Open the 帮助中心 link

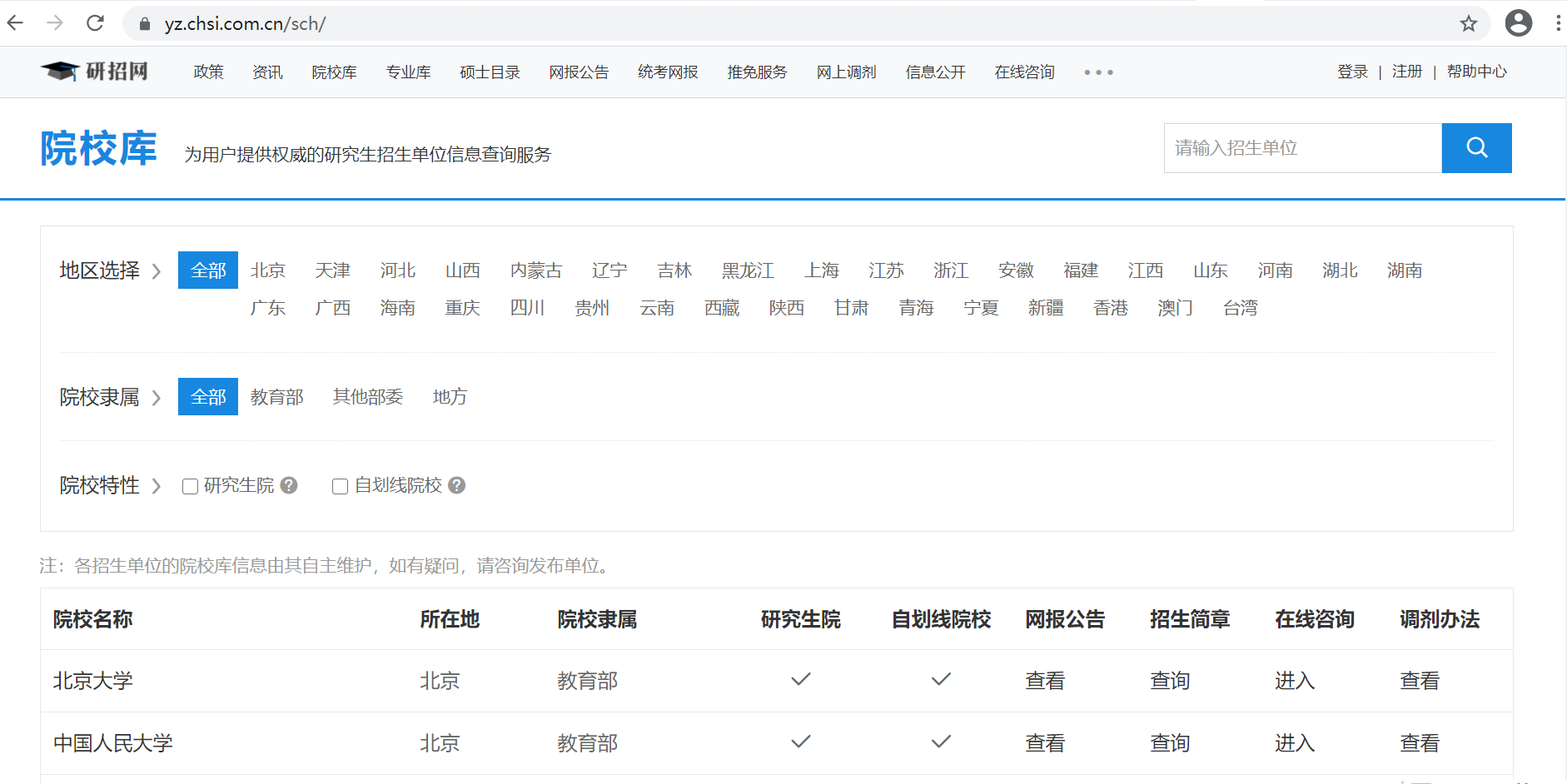(1476, 72)
